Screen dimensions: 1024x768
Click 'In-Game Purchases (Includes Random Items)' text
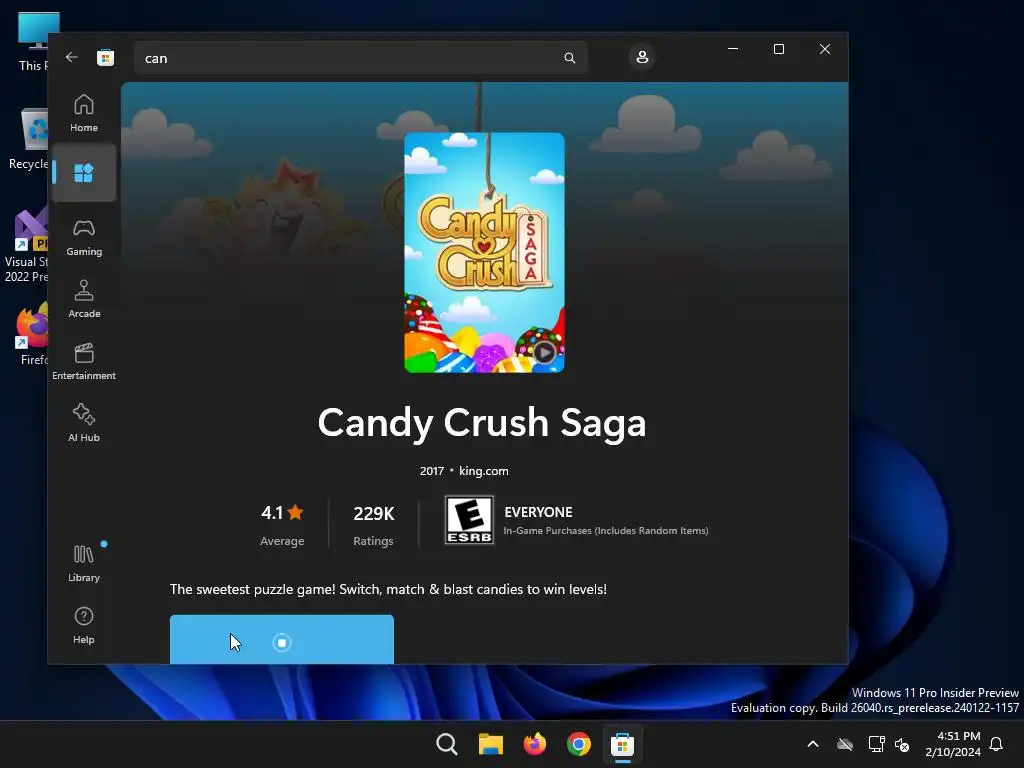[x=605, y=530]
